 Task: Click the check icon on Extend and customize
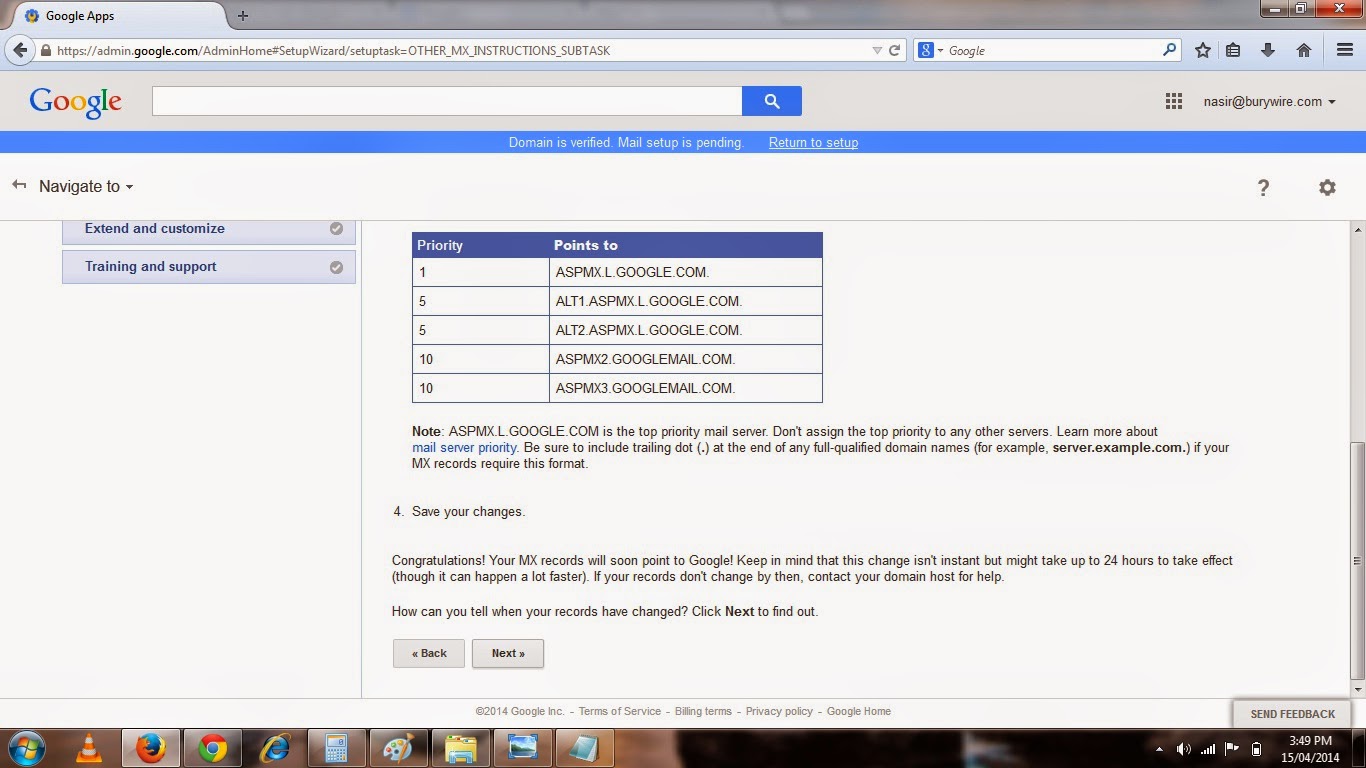click(x=336, y=229)
